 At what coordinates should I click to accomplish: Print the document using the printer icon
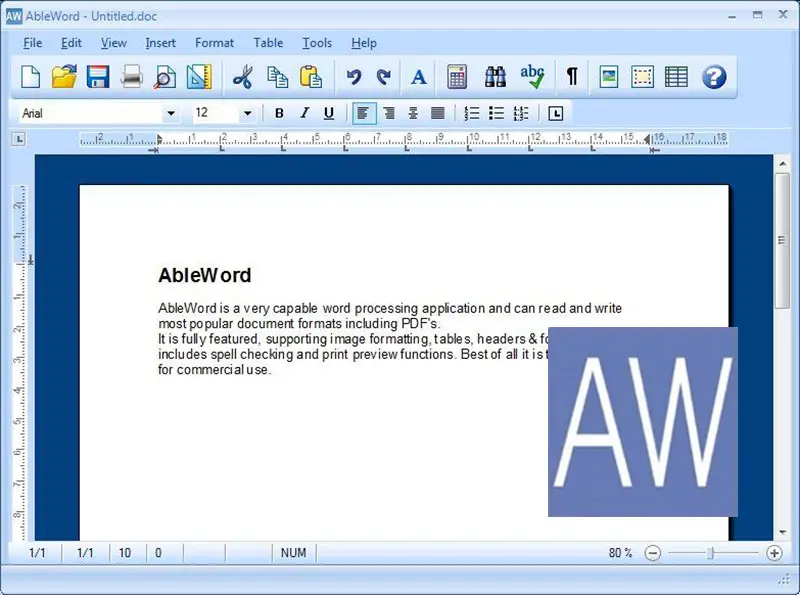click(131, 77)
